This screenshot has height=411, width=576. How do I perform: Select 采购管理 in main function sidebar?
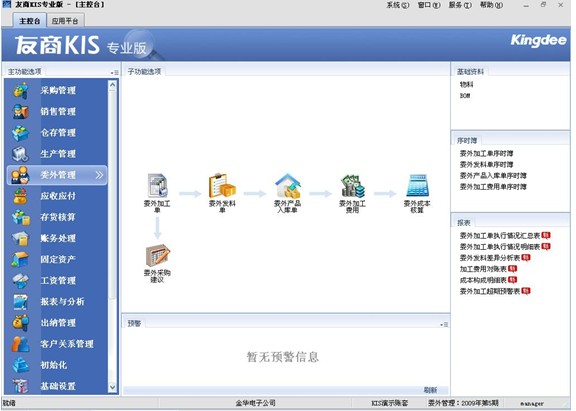tap(57, 90)
